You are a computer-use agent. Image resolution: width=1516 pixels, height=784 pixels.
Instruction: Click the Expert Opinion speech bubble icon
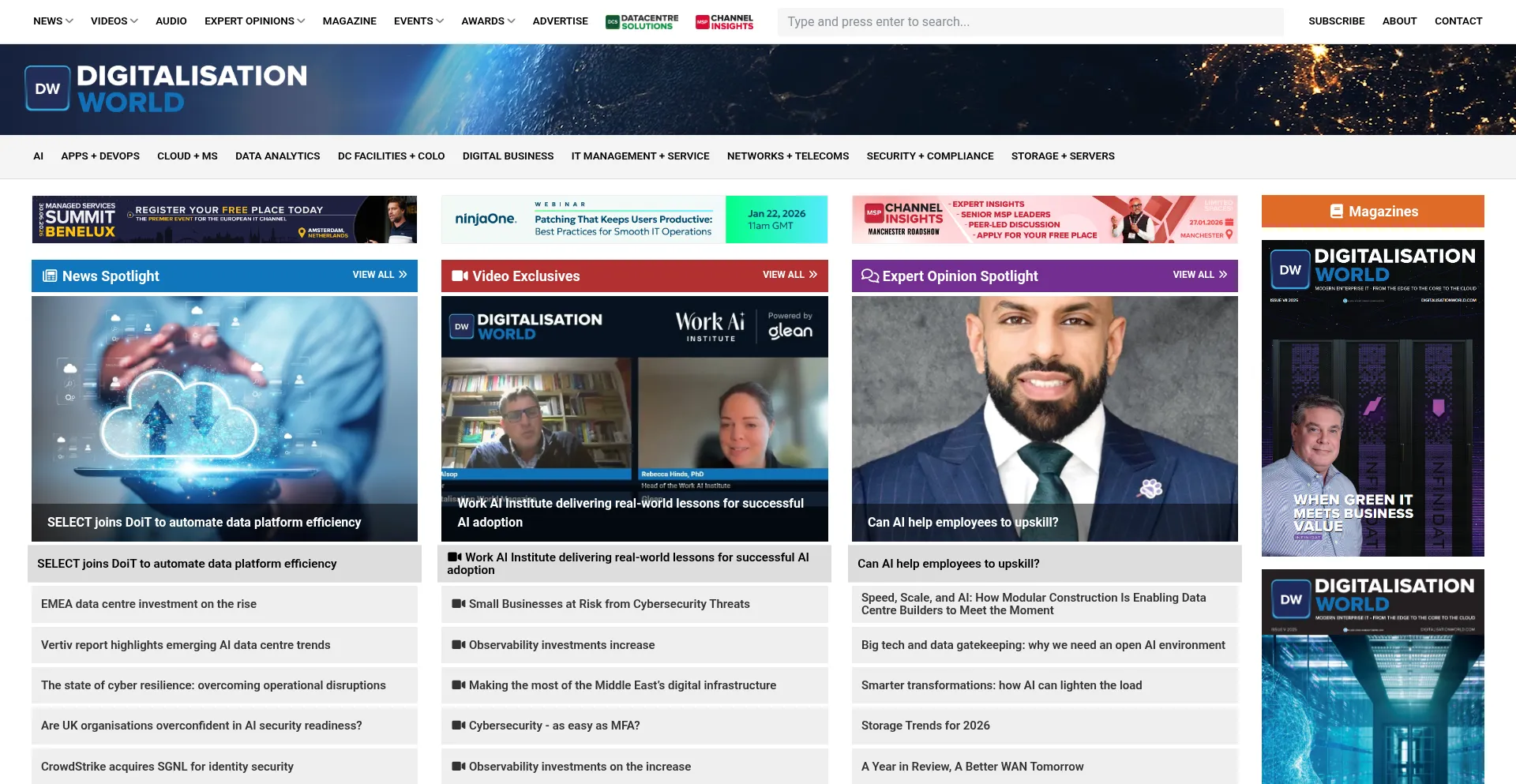click(x=869, y=276)
